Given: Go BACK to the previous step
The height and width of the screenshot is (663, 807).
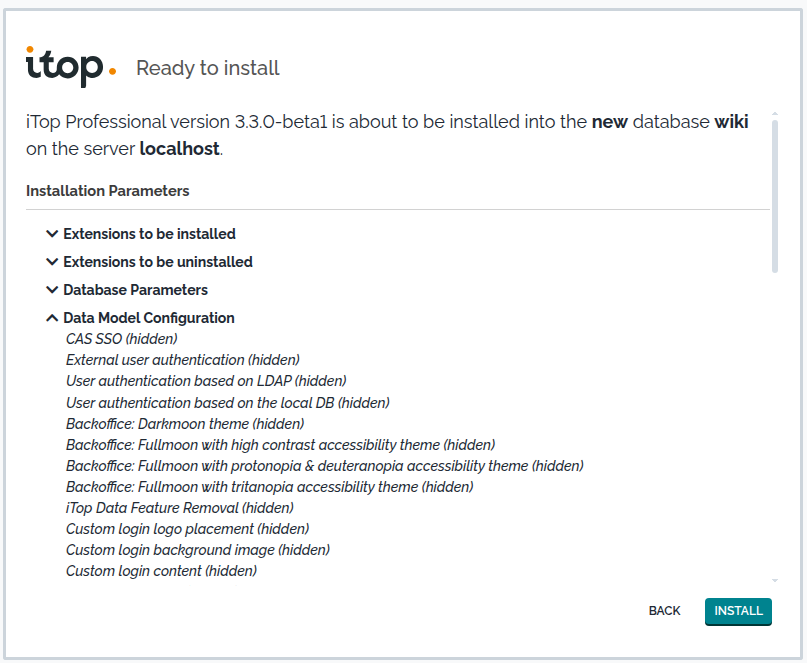Looking at the screenshot, I should pyautogui.click(x=664, y=611).
